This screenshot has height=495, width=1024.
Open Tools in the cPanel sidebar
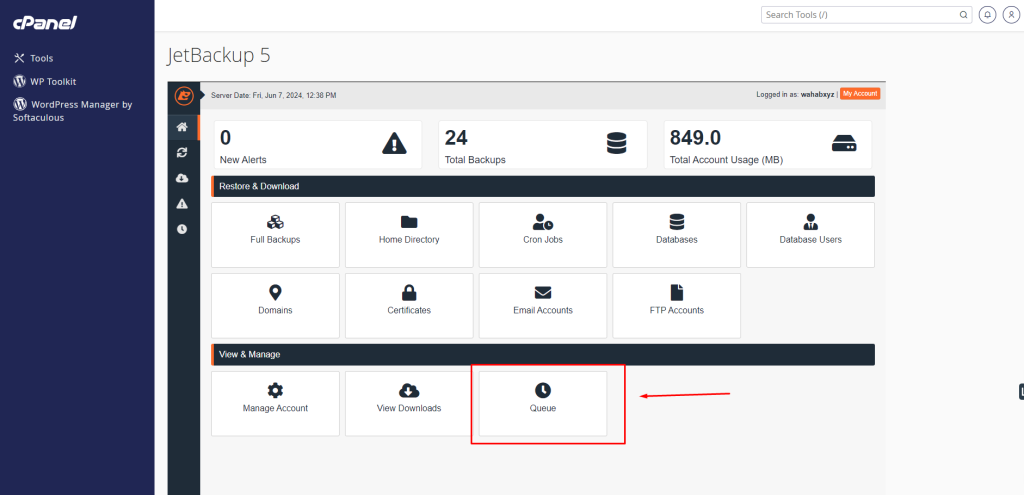tap(41, 59)
